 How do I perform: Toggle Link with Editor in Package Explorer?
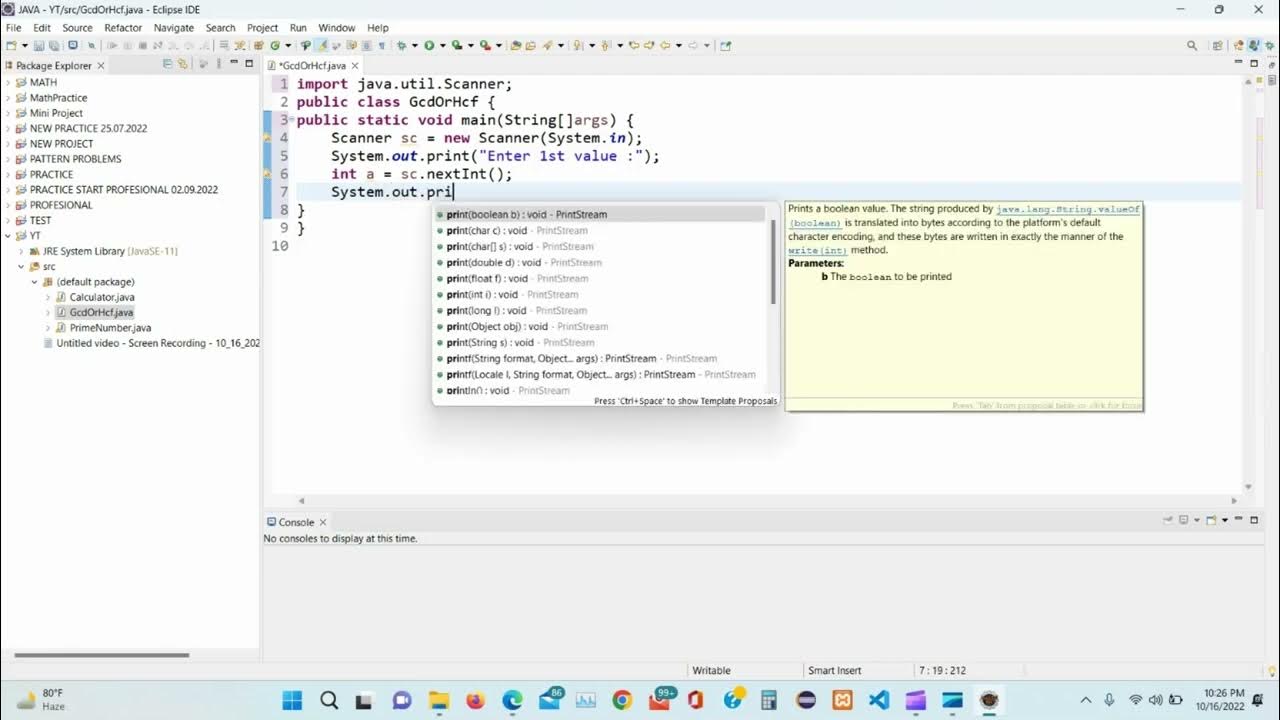point(183,64)
